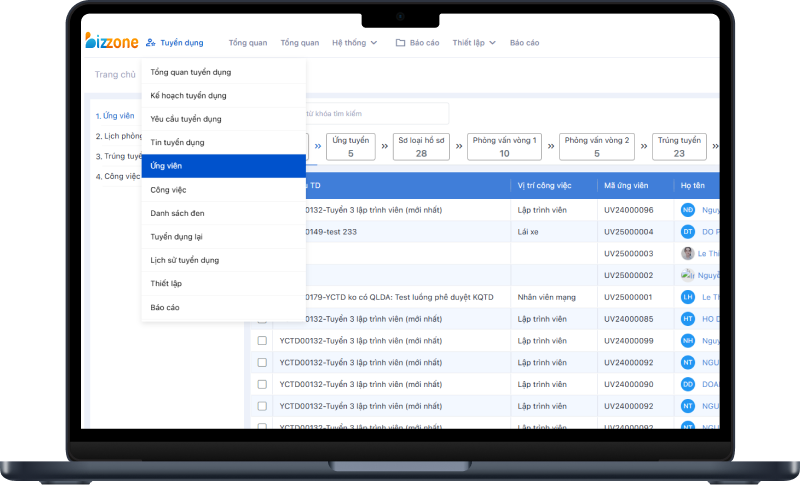The height and width of the screenshot is (485, 800).
Task: Click the double arrow between Ứng tuyển and Sơ loại hồ sơ
Action: point(385,146)
